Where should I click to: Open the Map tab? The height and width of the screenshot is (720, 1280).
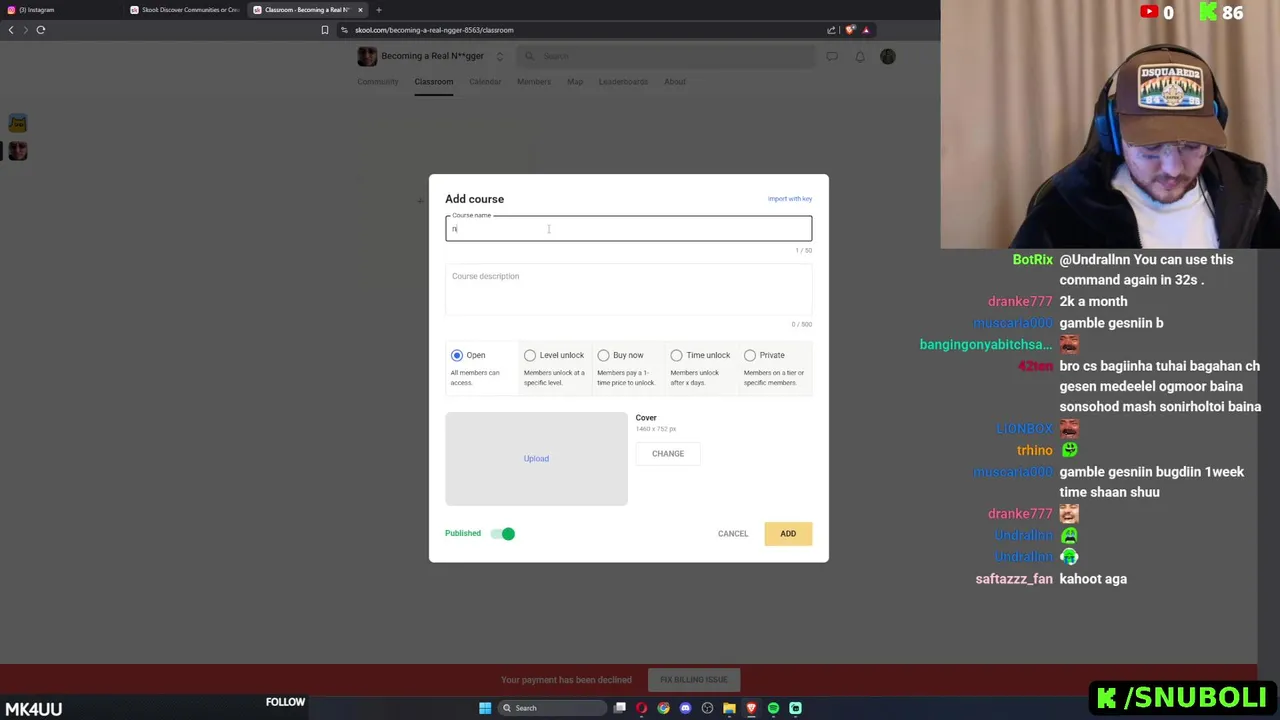pos(575,82)
